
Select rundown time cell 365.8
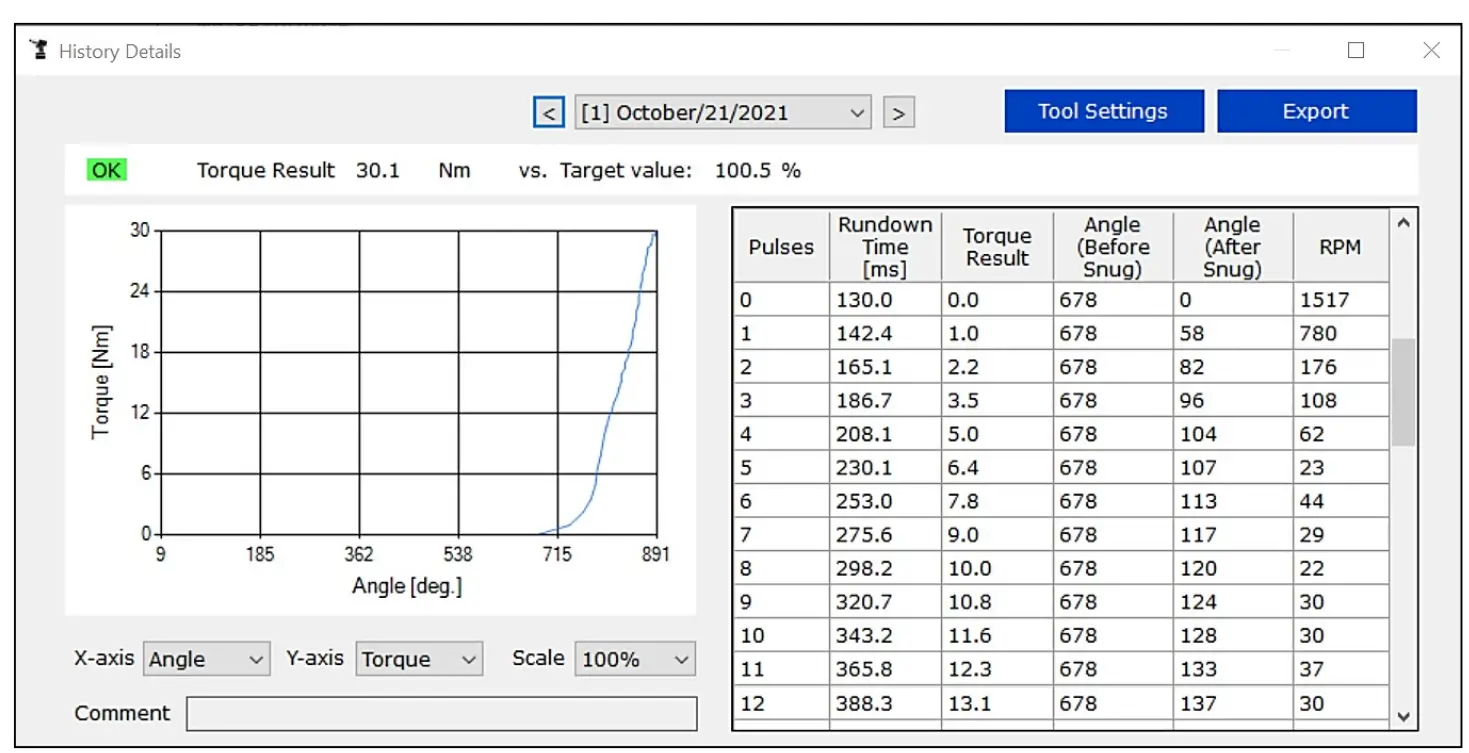pyautogui.click(x=885, y=669)
